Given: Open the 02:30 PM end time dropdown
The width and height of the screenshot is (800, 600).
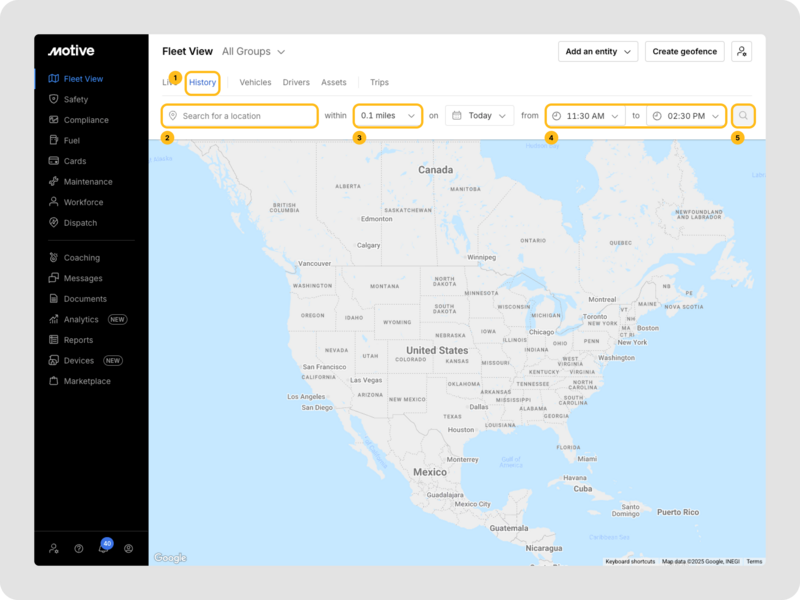Looking at the screenshot, I should pos(686,116).
